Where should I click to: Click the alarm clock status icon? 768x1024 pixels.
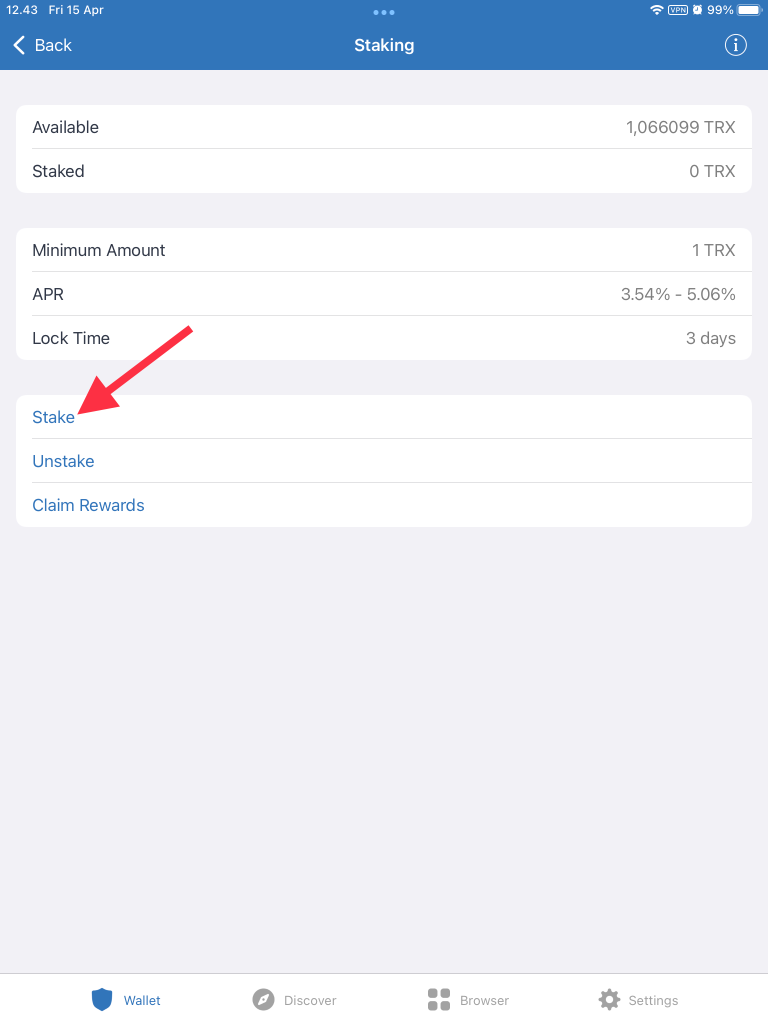[x=696, y=10]
